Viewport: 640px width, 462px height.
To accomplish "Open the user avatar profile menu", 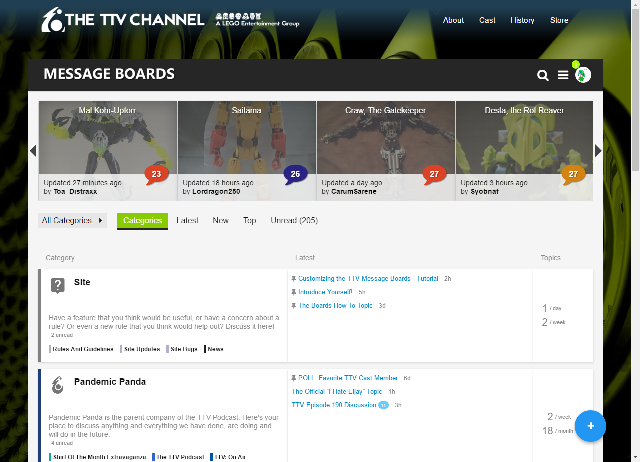I will [x=583, y=75].
